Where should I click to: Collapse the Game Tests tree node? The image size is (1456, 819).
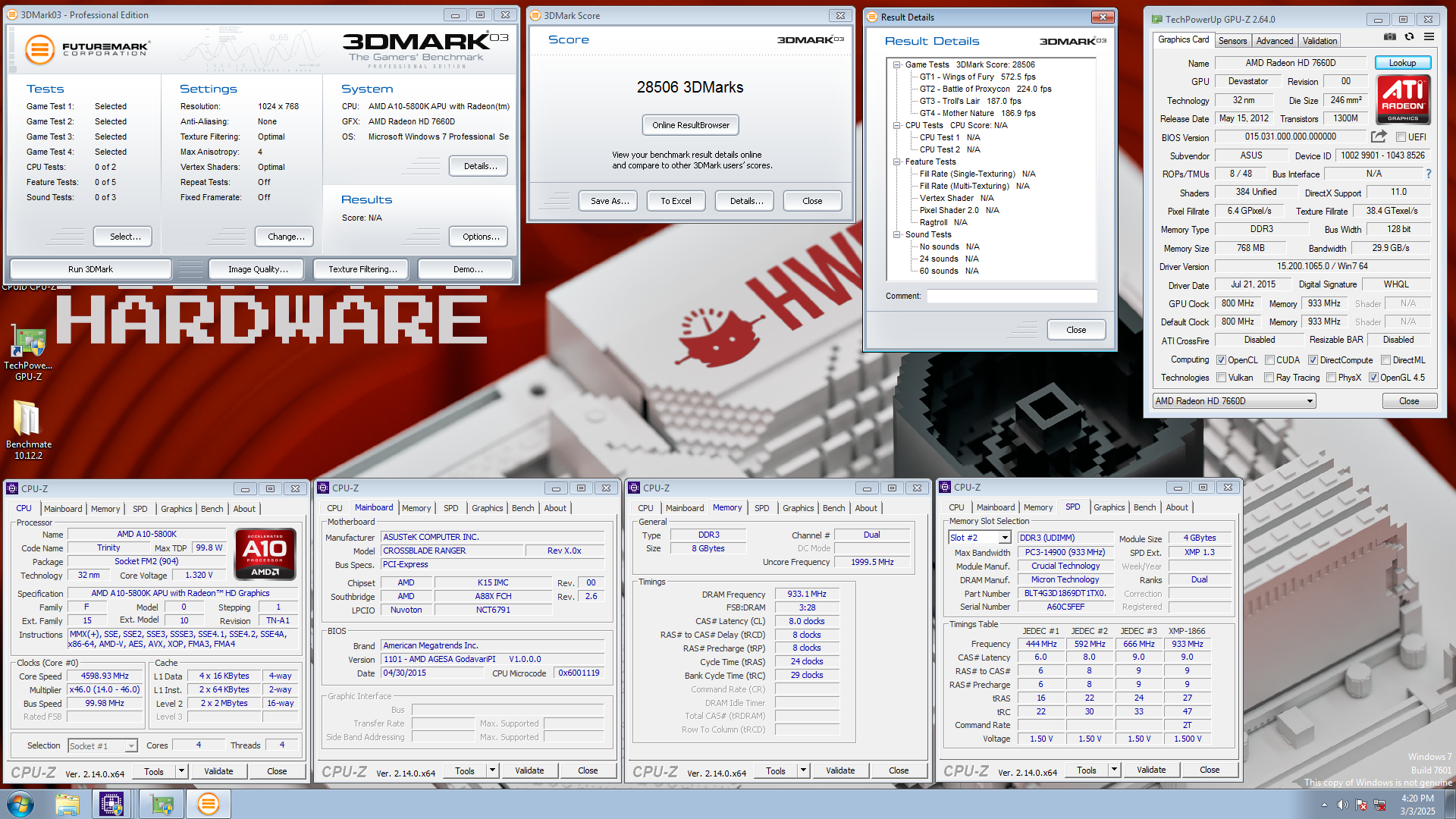coord(896,64)
